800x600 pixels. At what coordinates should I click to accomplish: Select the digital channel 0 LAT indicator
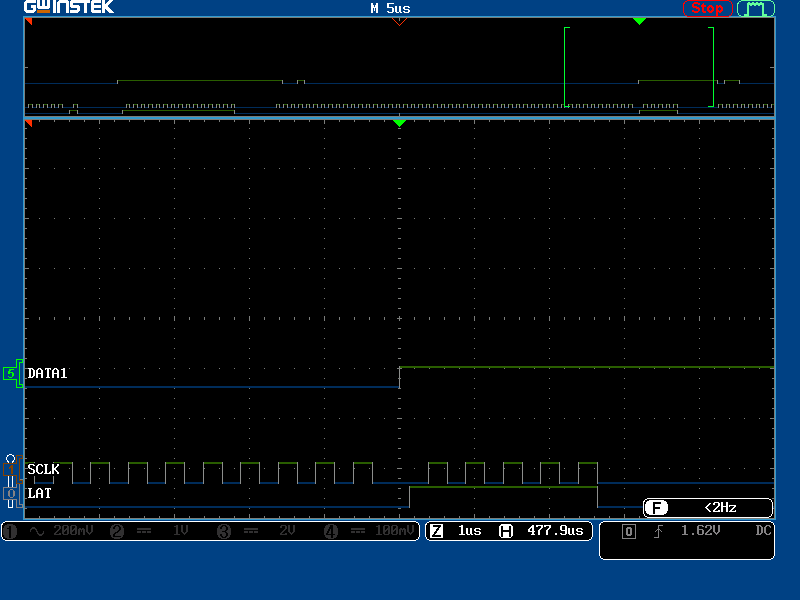[x=12, y=494]
